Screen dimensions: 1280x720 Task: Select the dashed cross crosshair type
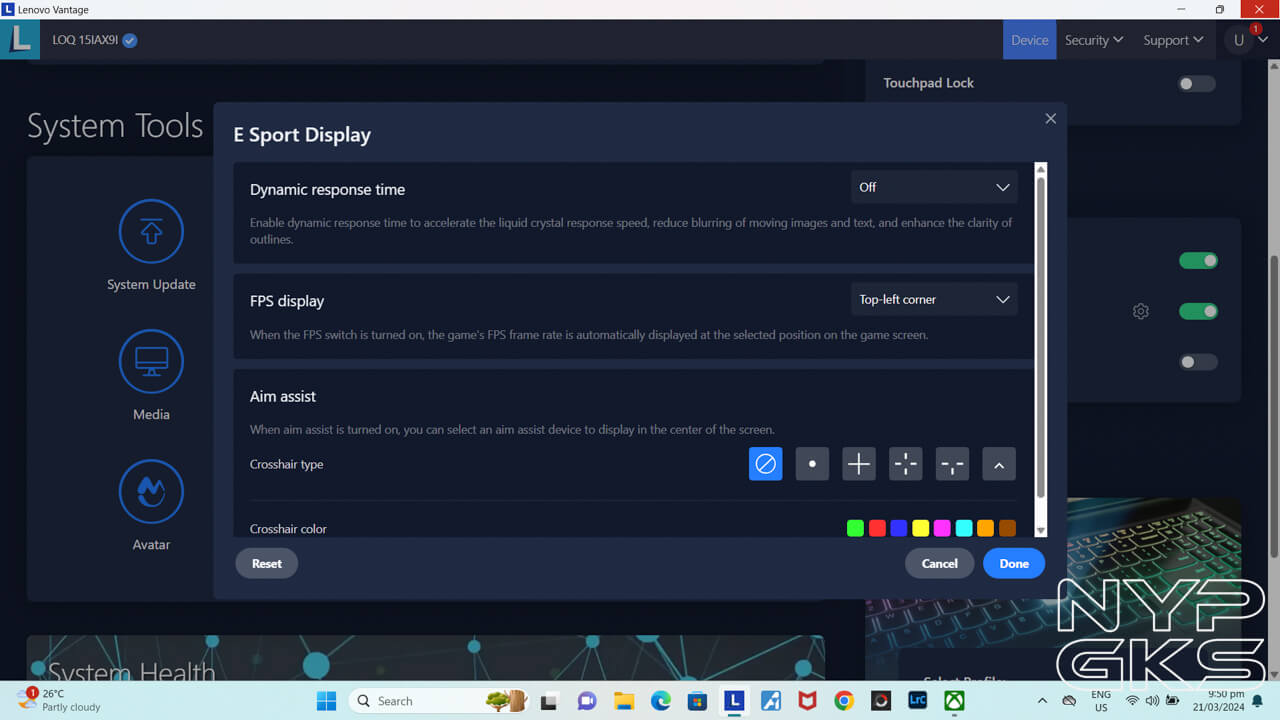[906, 464]
